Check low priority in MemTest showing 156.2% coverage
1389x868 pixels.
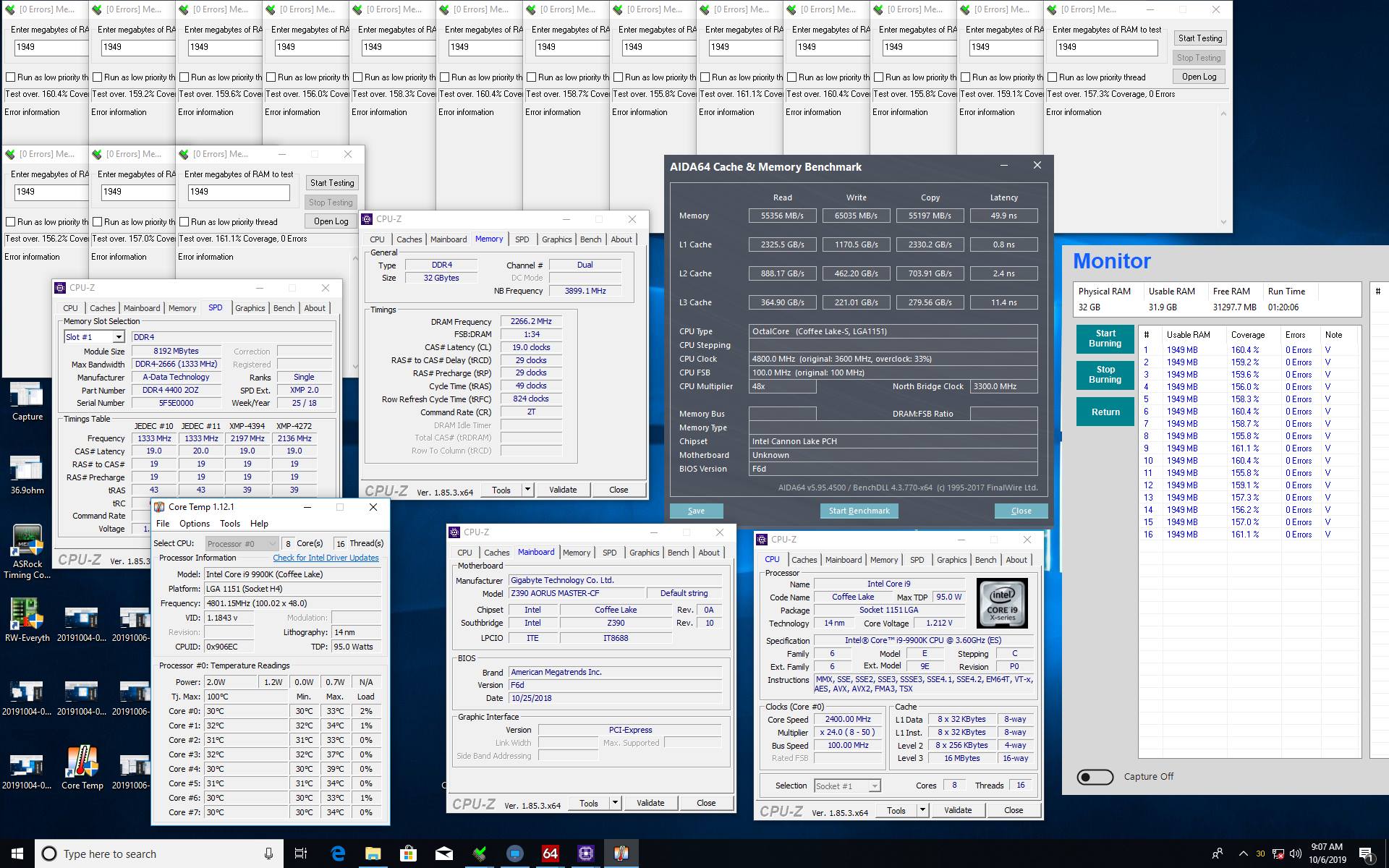pos(10,221)
